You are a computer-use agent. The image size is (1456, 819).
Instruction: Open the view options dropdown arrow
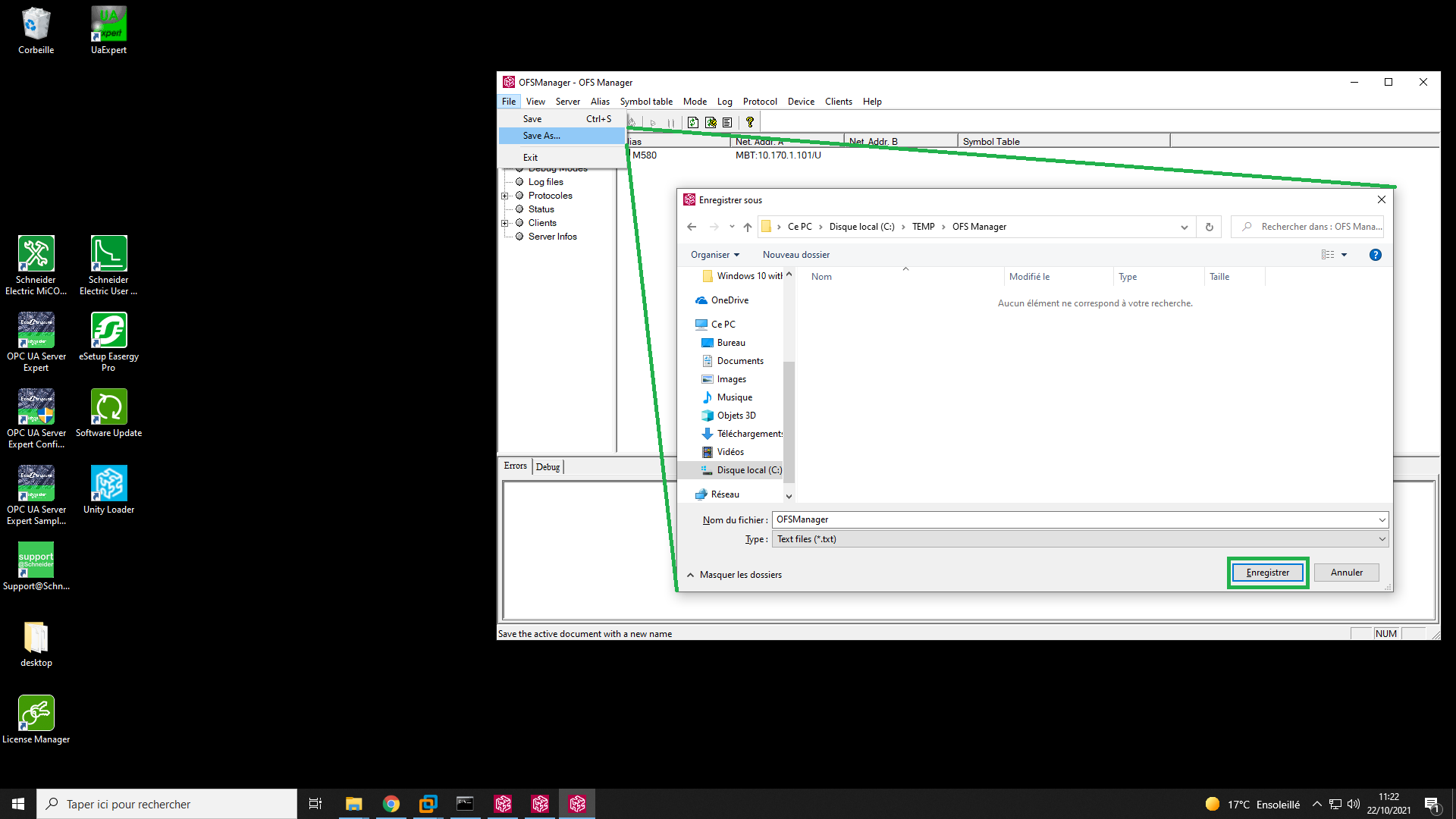point(1345,255)
